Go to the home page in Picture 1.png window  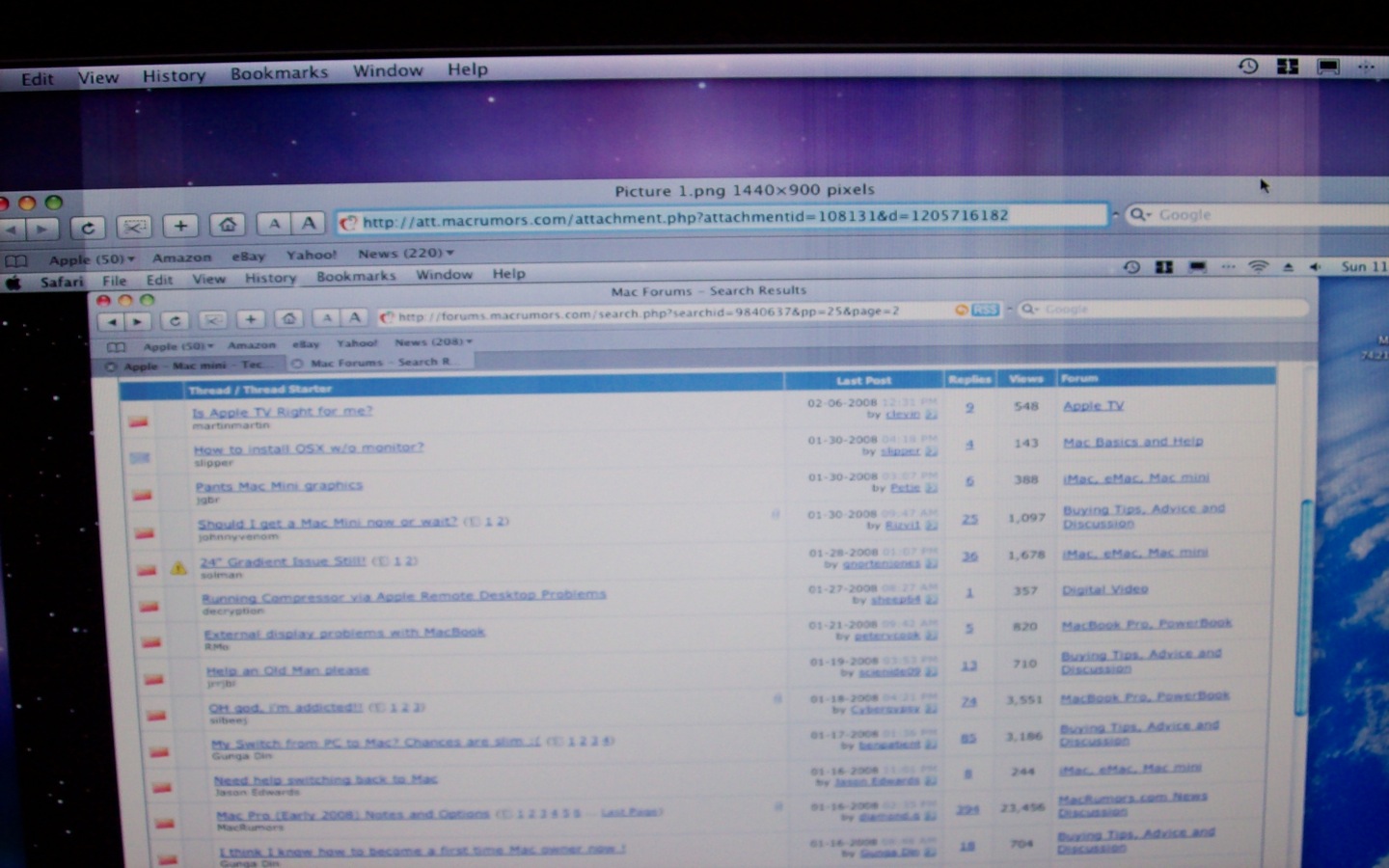[x=228, y=225]
